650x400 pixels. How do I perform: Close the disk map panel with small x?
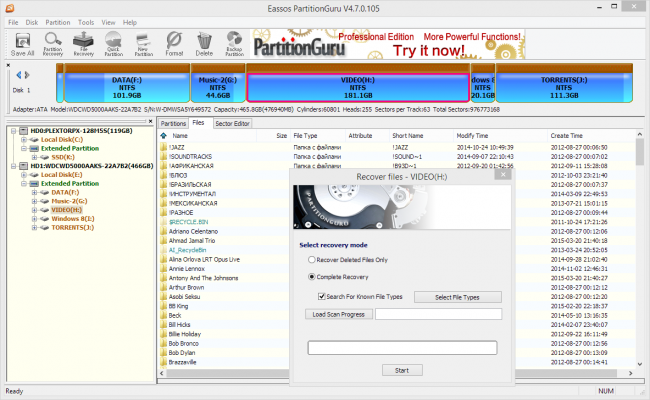8,65
